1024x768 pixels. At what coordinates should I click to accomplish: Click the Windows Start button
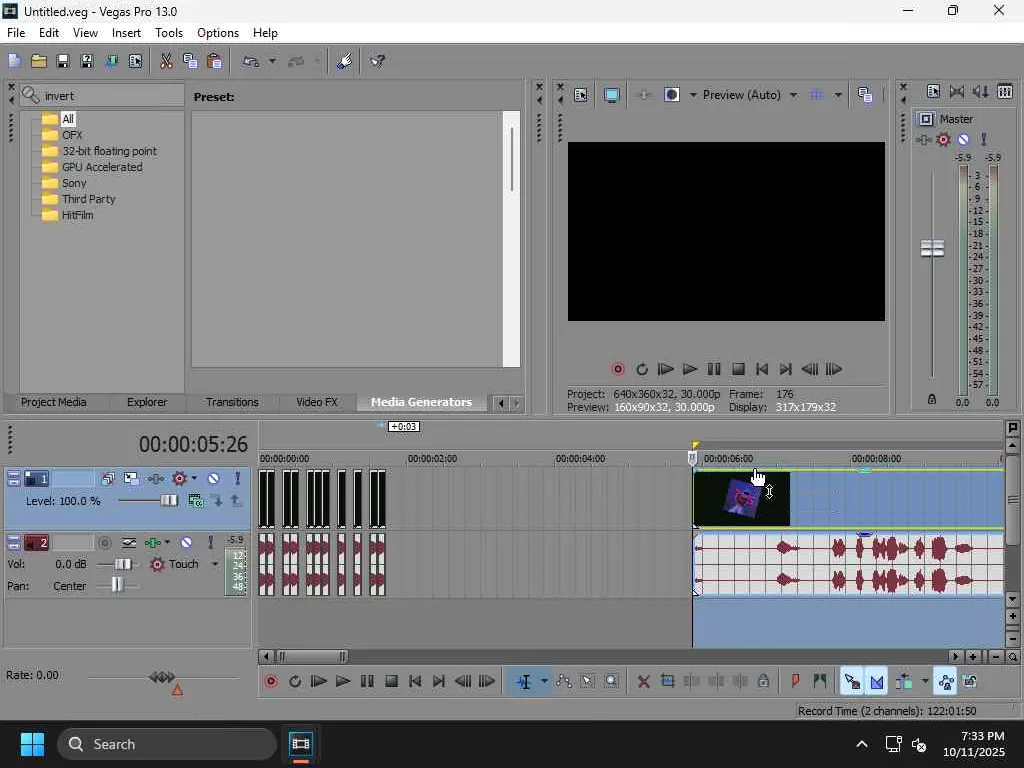[32, 744]
